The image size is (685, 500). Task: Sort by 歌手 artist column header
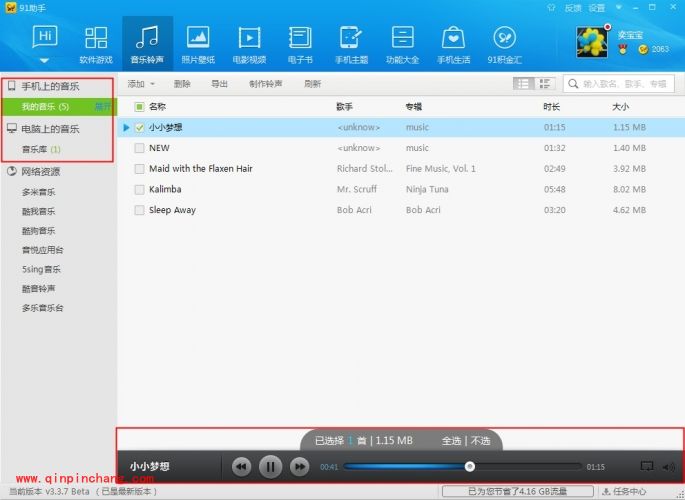click(x=344, y=107)
